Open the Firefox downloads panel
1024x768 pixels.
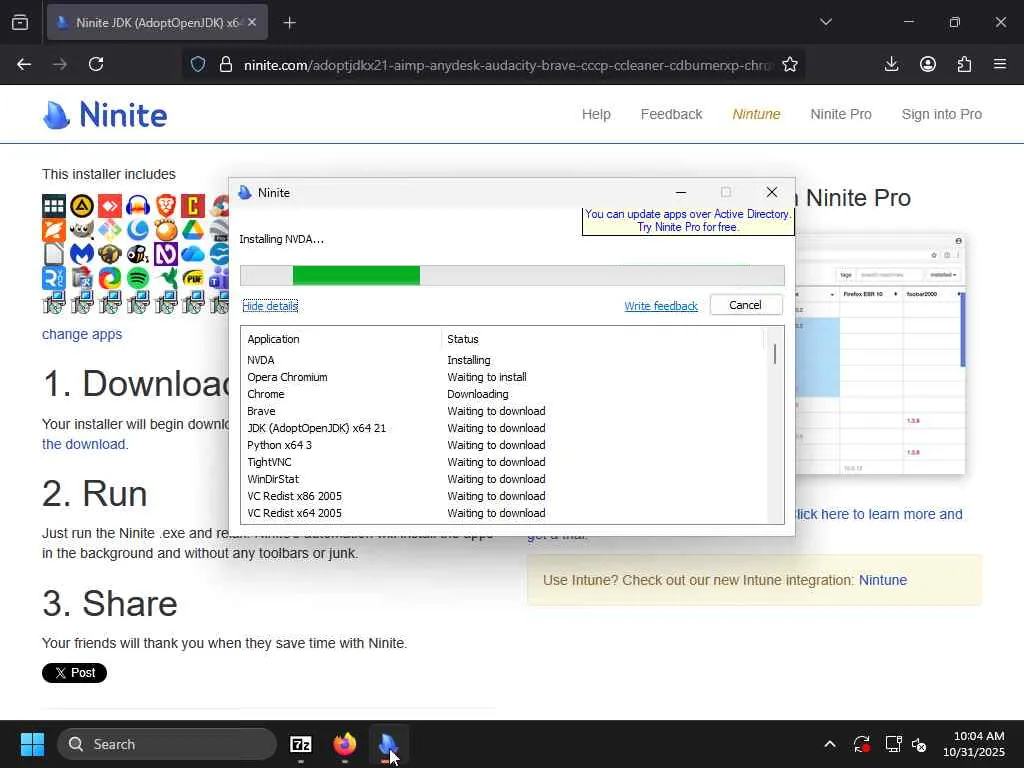[x=891, y=64]
